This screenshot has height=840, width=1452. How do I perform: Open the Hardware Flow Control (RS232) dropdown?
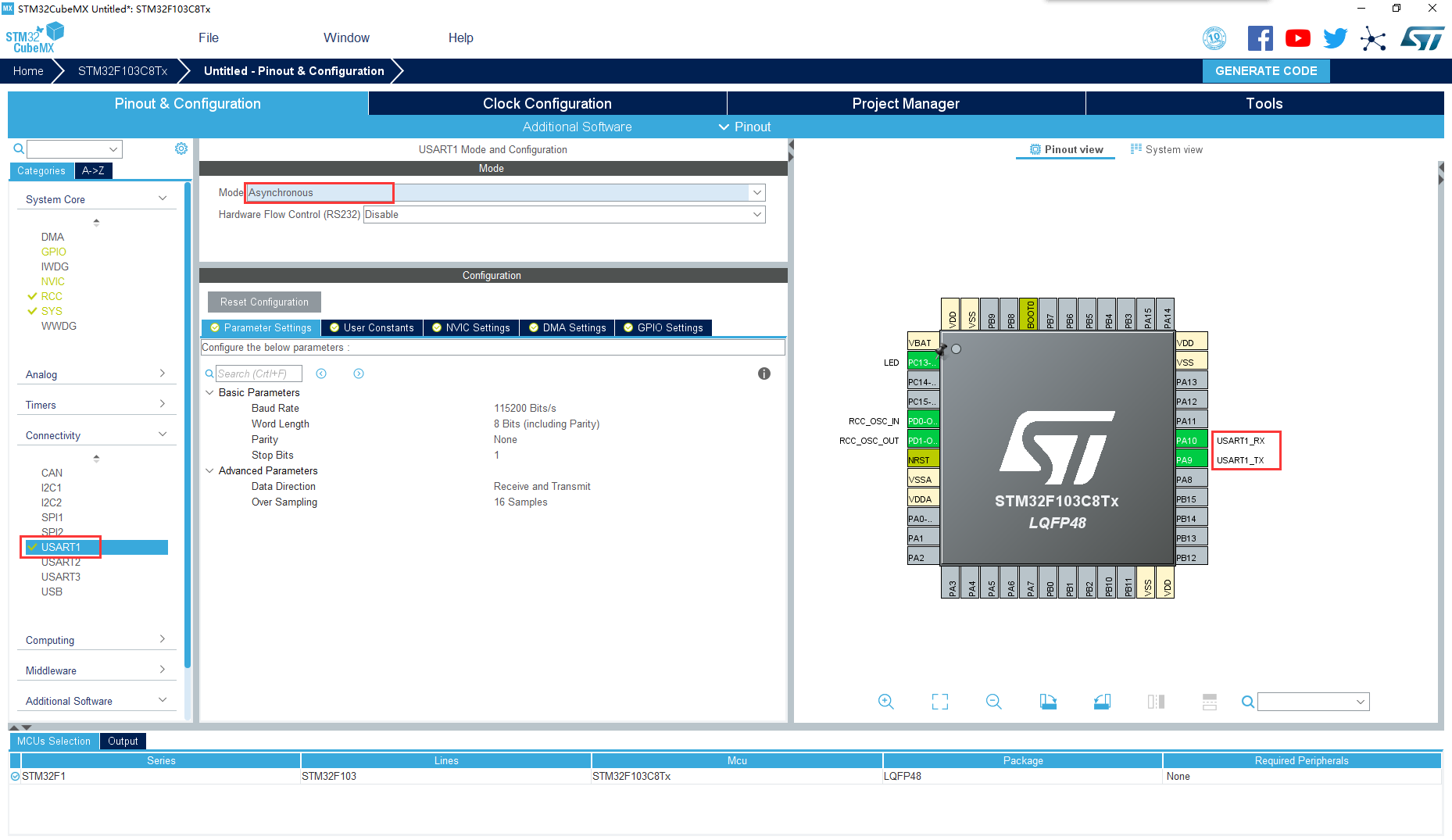(x=755, y=214)
